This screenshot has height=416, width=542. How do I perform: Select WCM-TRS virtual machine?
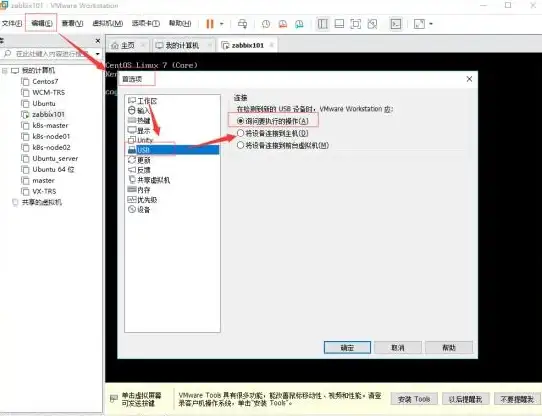[x=48, y=92]
